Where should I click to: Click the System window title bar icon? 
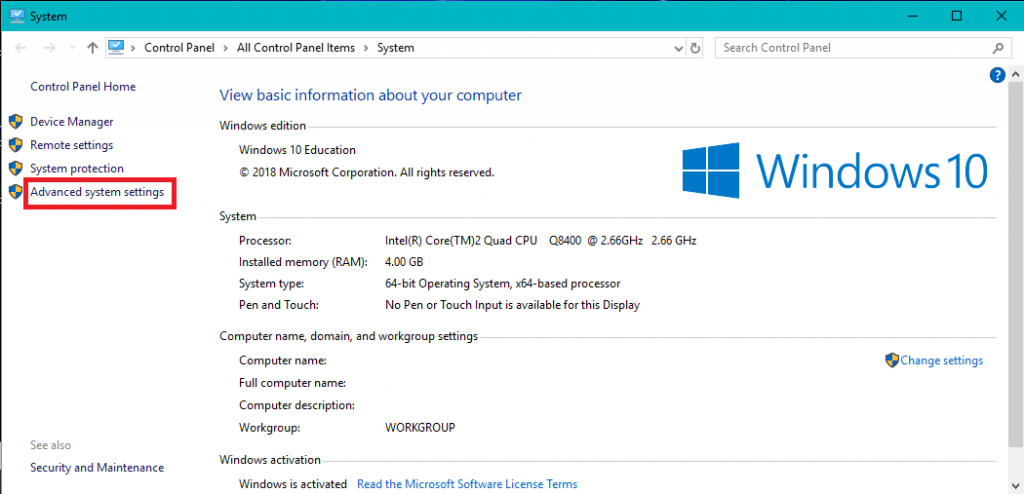click(18, 16)
